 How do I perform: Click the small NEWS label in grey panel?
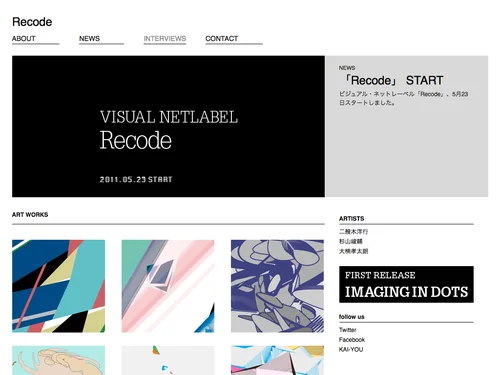347,68
